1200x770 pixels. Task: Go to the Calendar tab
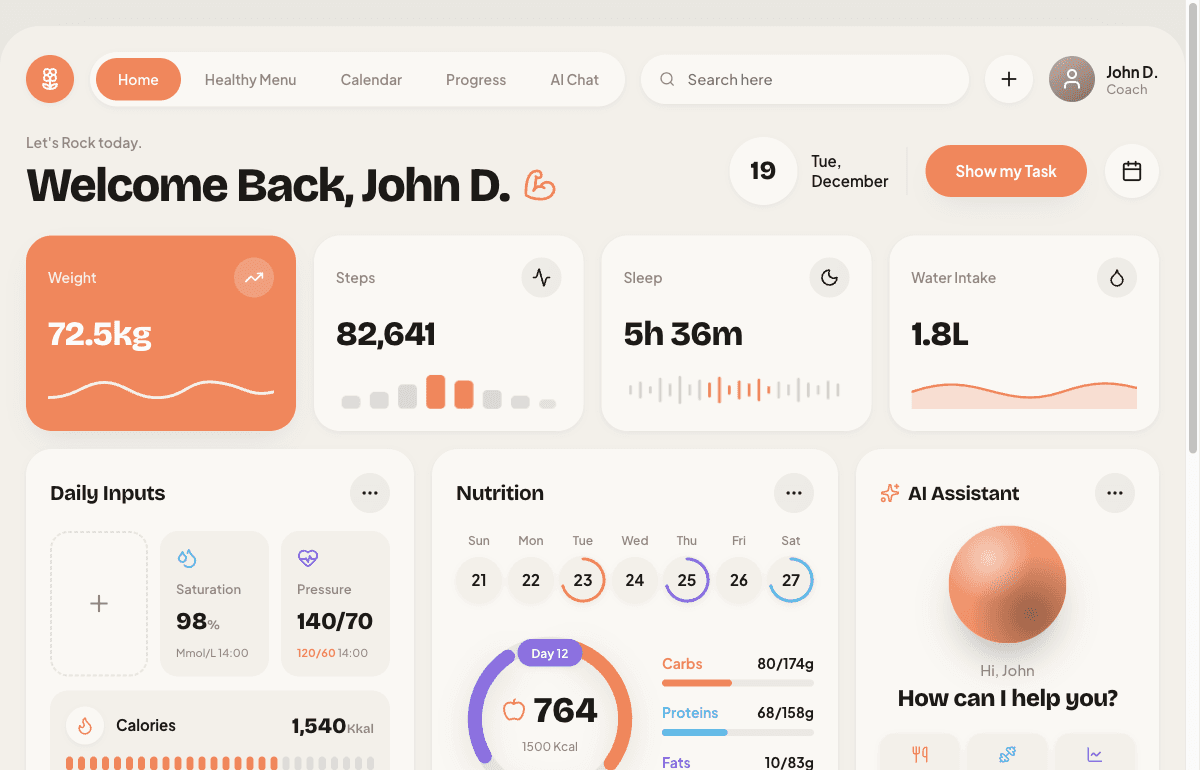(371, 80)
